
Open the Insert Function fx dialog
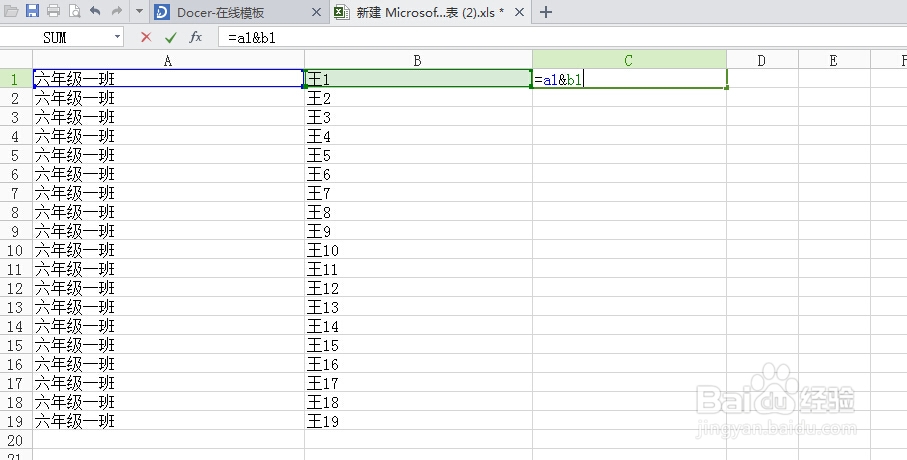pos(196,38)
